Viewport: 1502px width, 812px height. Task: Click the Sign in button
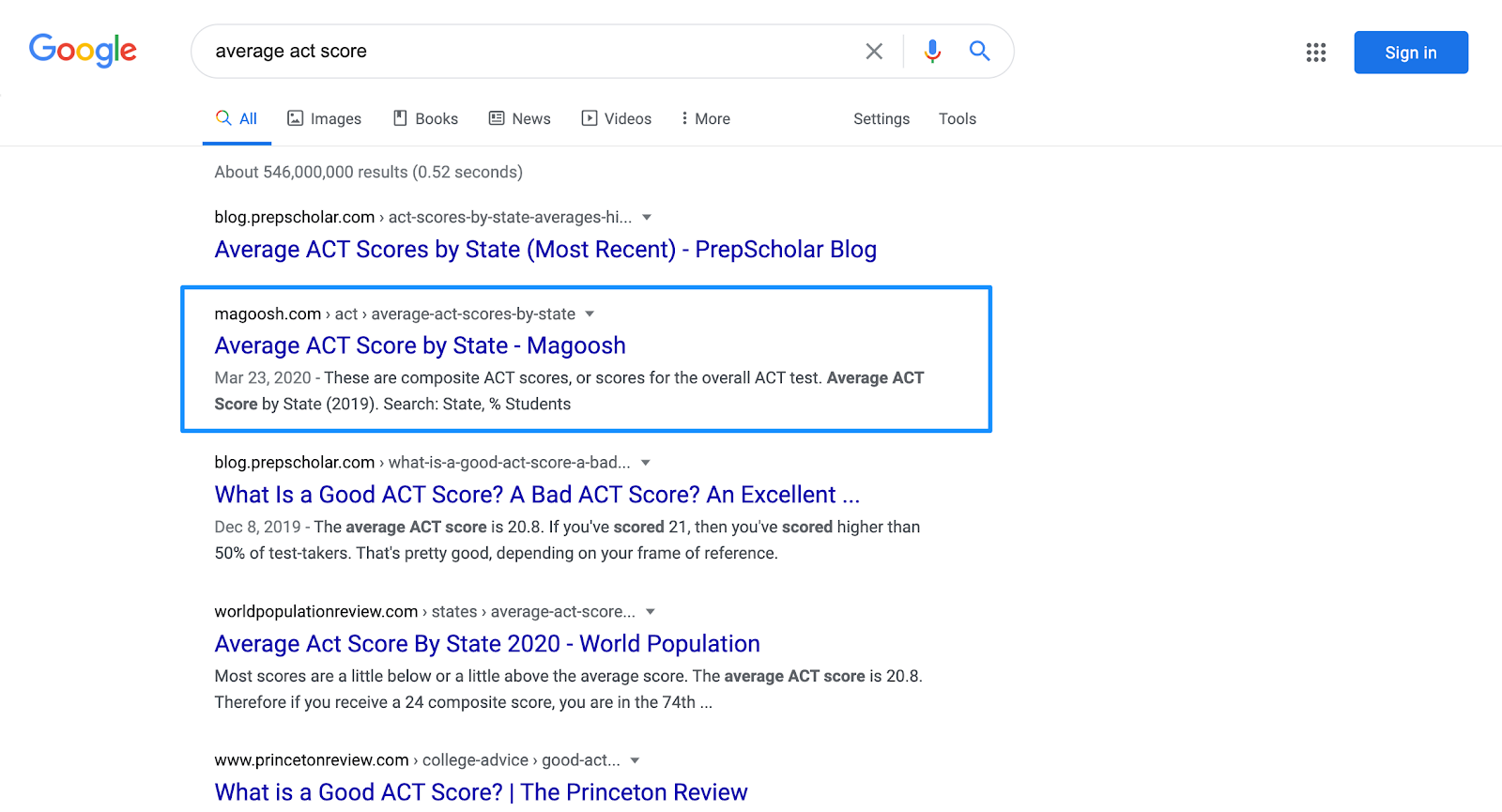coord(1410,53)
